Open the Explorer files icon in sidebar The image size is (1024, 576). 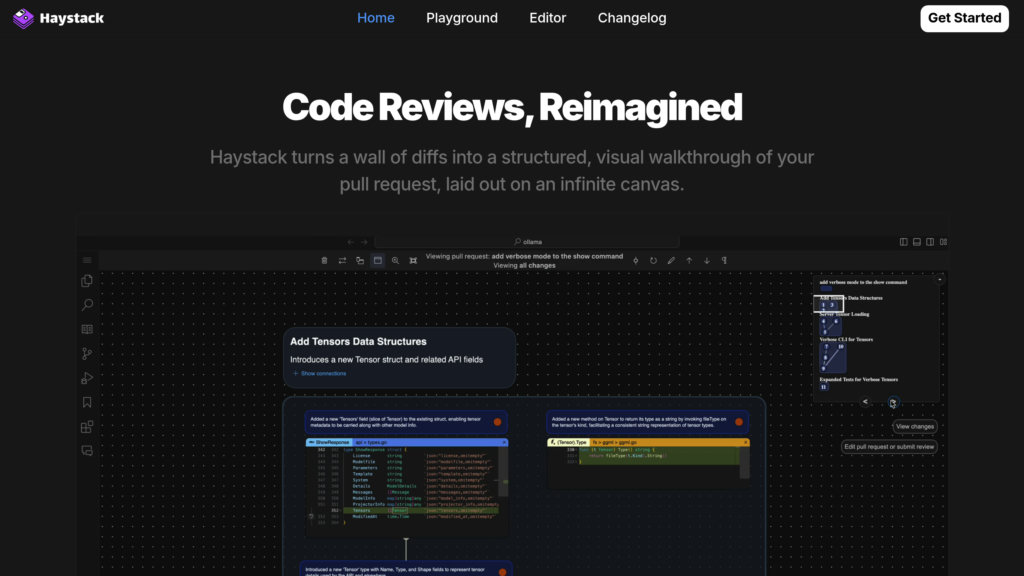pyautogui.click(x=87, y=281)
